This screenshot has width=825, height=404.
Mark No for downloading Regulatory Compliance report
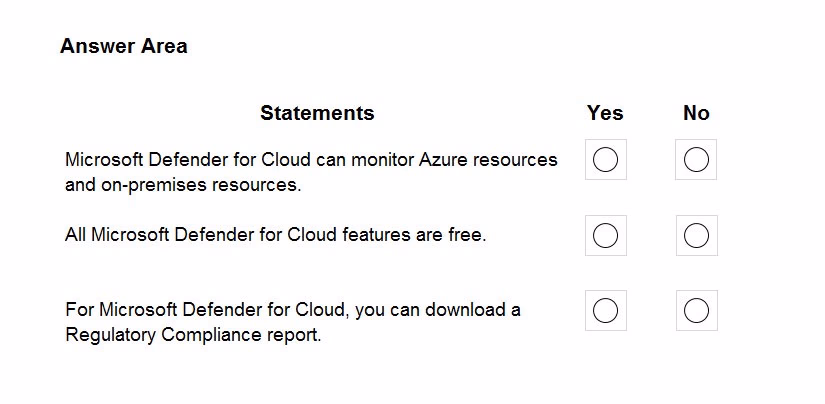[696, 310]
